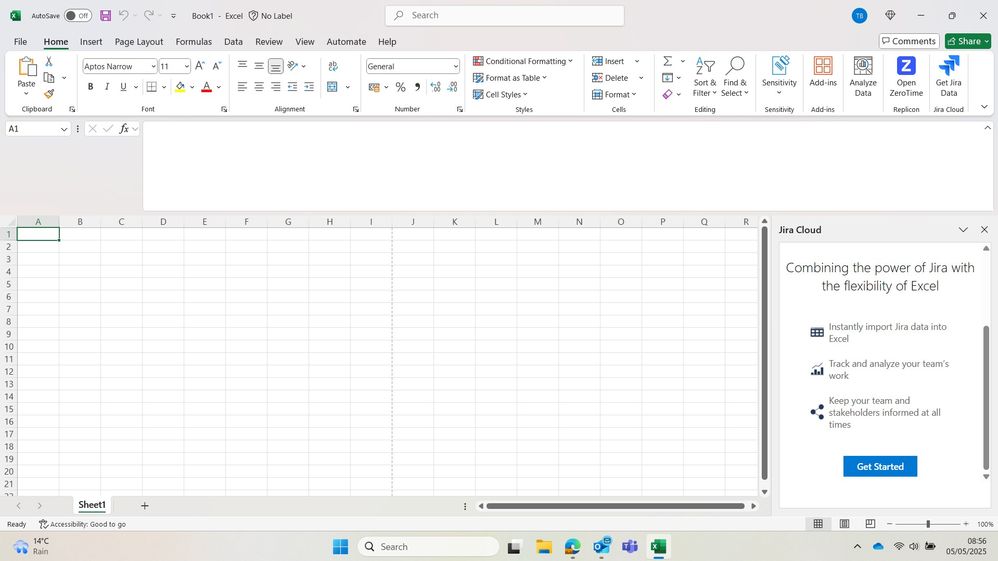Click Get Jira Data icon

(x=948, y=76)
